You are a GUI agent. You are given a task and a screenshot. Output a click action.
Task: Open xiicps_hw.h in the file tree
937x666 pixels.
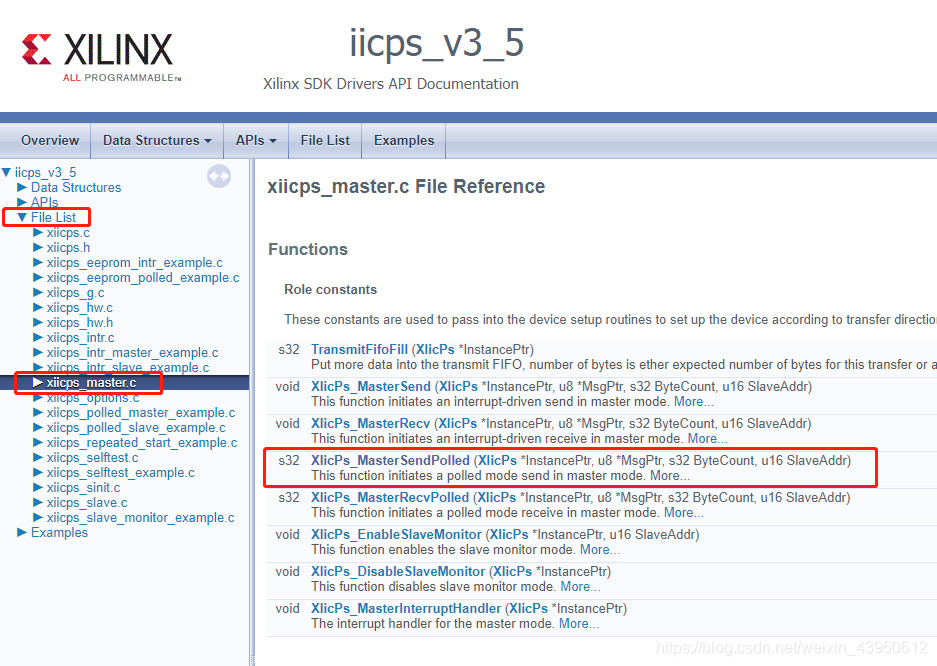coord(79,323)
